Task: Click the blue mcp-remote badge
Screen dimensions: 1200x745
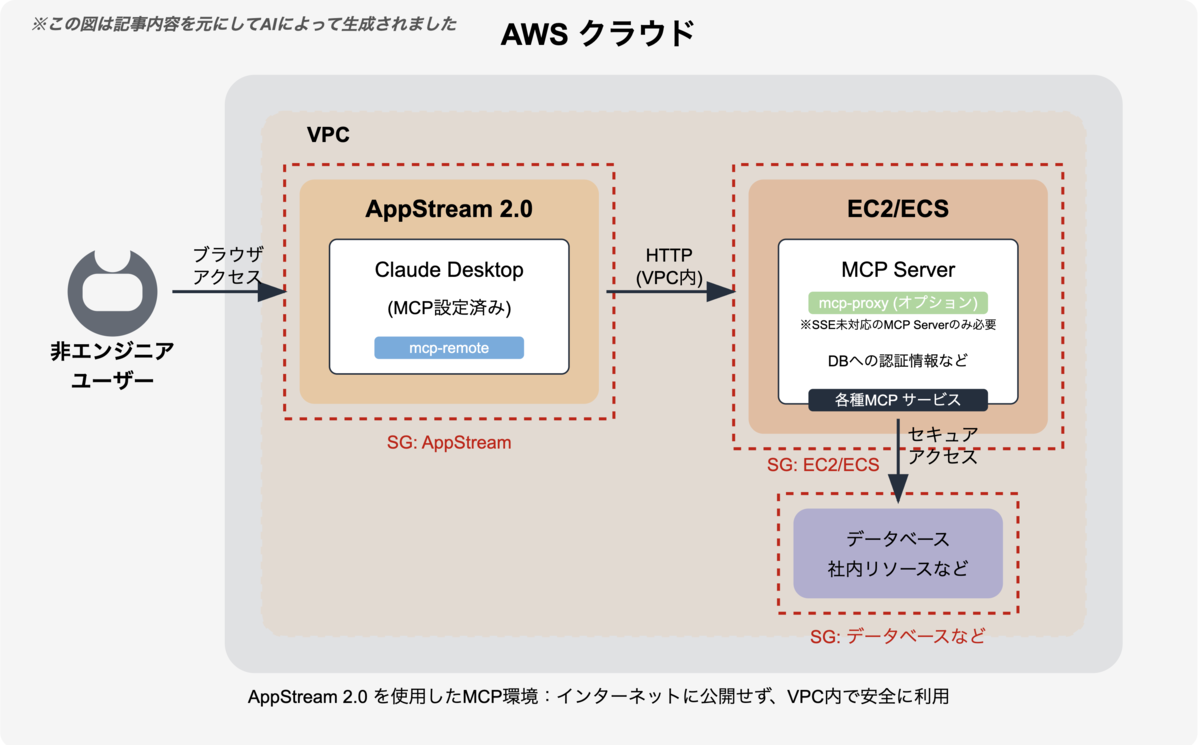Action: pyautogui.click(x=449, y=347)
